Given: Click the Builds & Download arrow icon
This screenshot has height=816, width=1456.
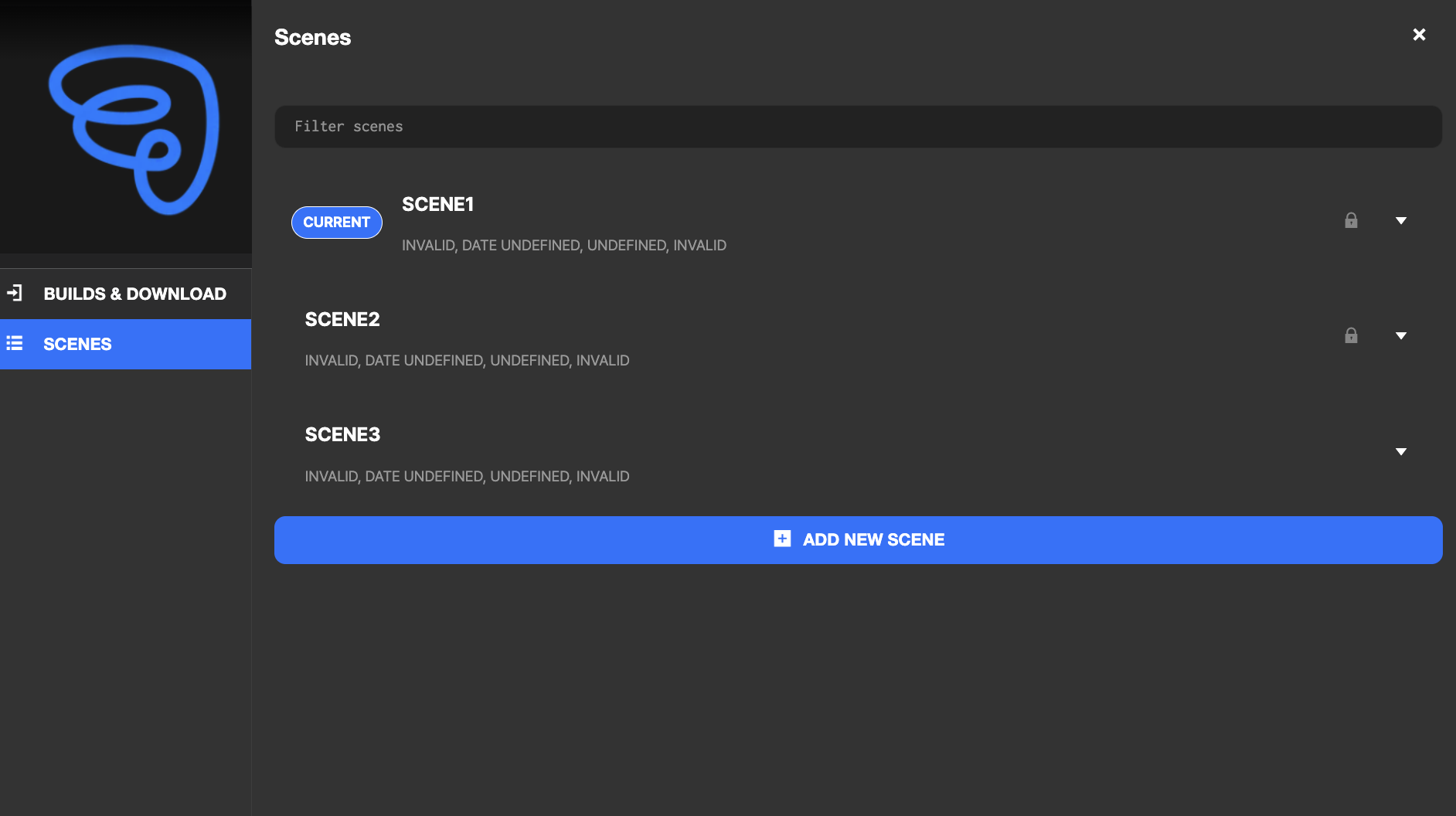Looking at the screenshot, I should 15,293.
